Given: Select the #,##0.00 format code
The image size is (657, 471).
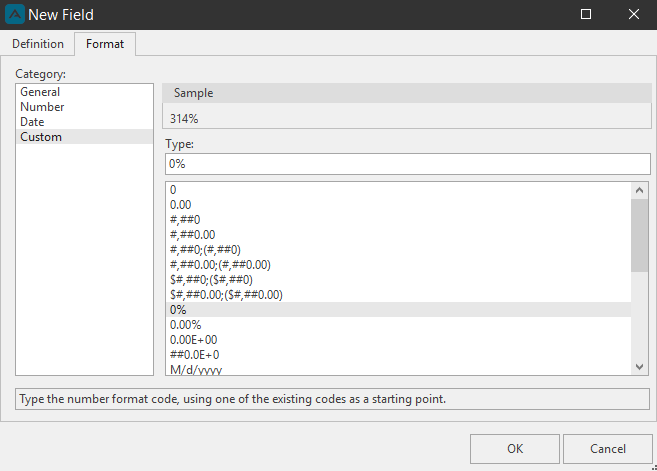Looking at the screenshot, I should pyautogui.click(x=398, y=235).
